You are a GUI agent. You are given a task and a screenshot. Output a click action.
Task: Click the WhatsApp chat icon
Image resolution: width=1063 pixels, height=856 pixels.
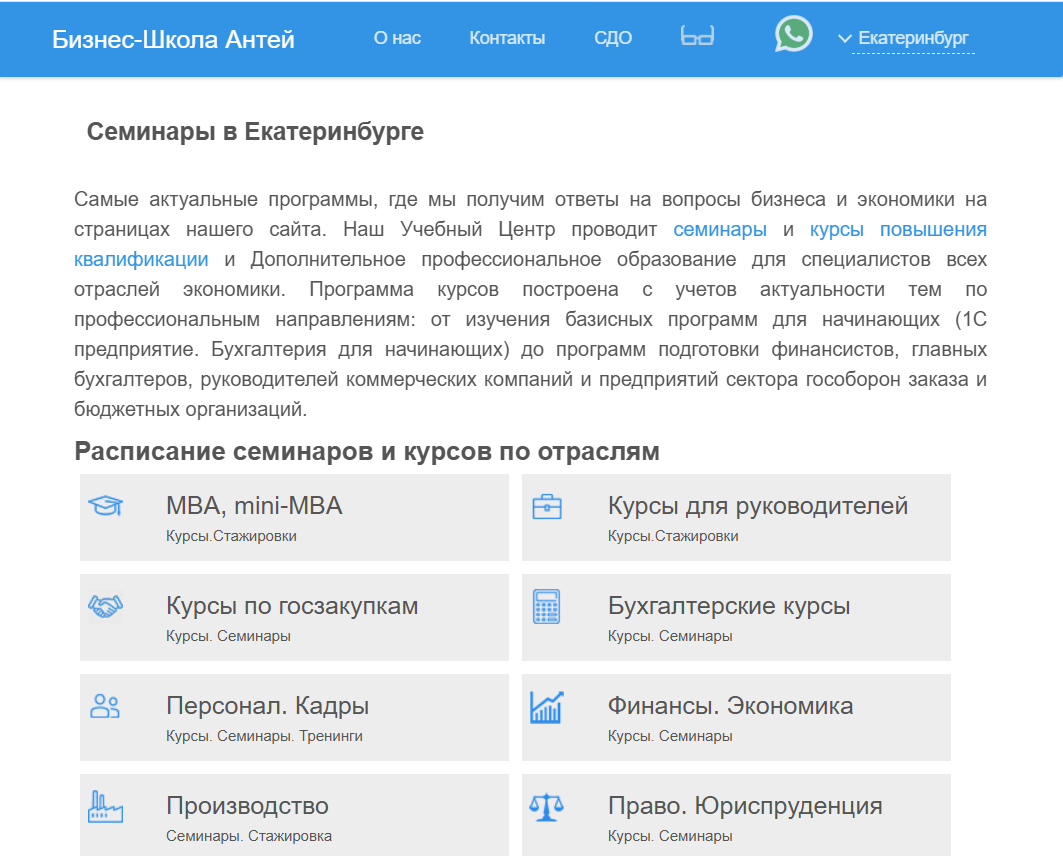[x=793, y=35]
